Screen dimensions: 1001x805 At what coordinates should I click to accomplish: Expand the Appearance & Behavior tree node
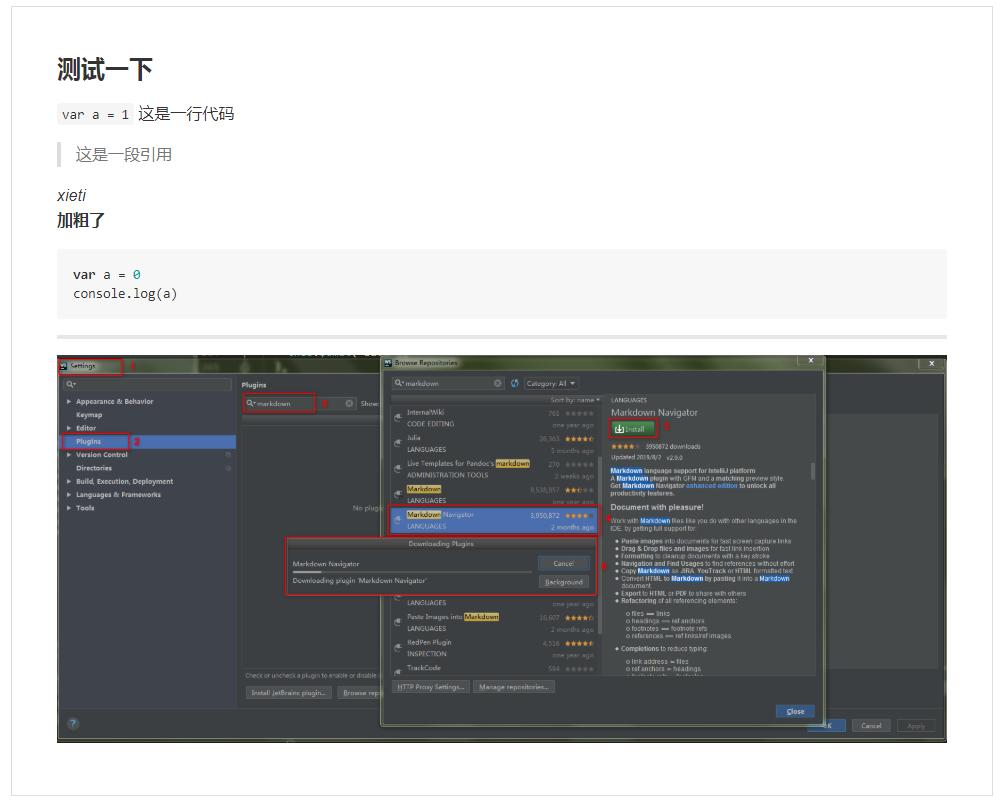[x=68, y=402]
